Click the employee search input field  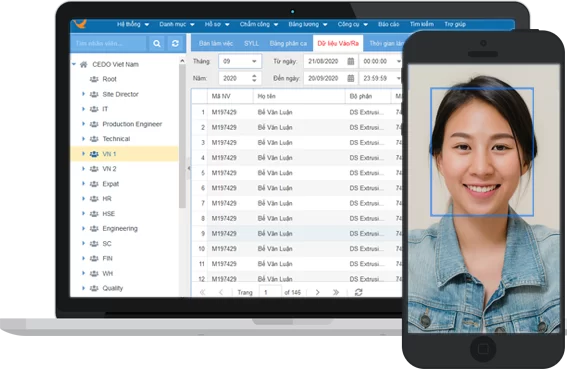pos(108,43)
